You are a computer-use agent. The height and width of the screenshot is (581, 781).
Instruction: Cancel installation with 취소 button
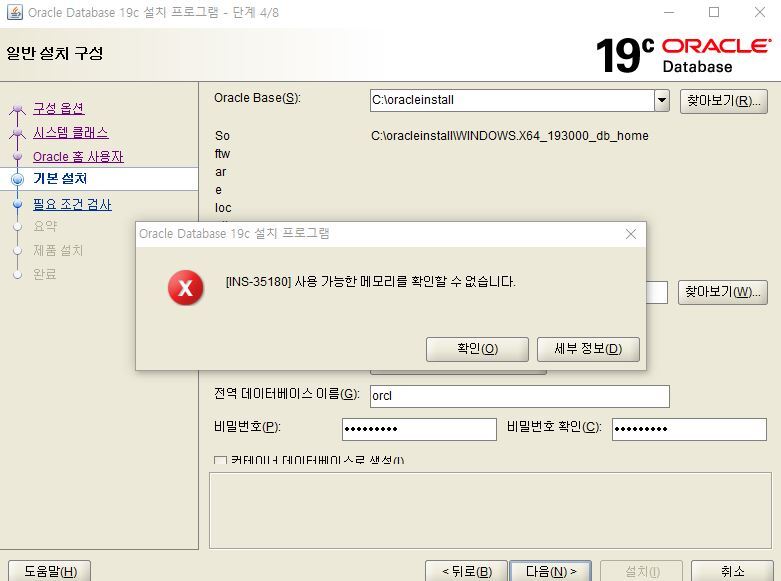point(732,571)
